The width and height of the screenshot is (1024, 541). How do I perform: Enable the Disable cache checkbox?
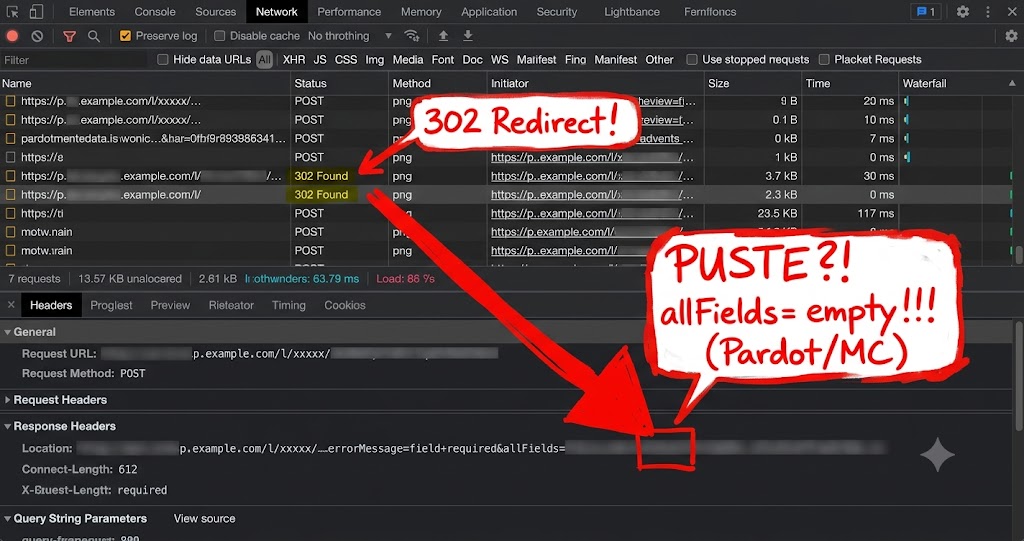coord(219,36)
